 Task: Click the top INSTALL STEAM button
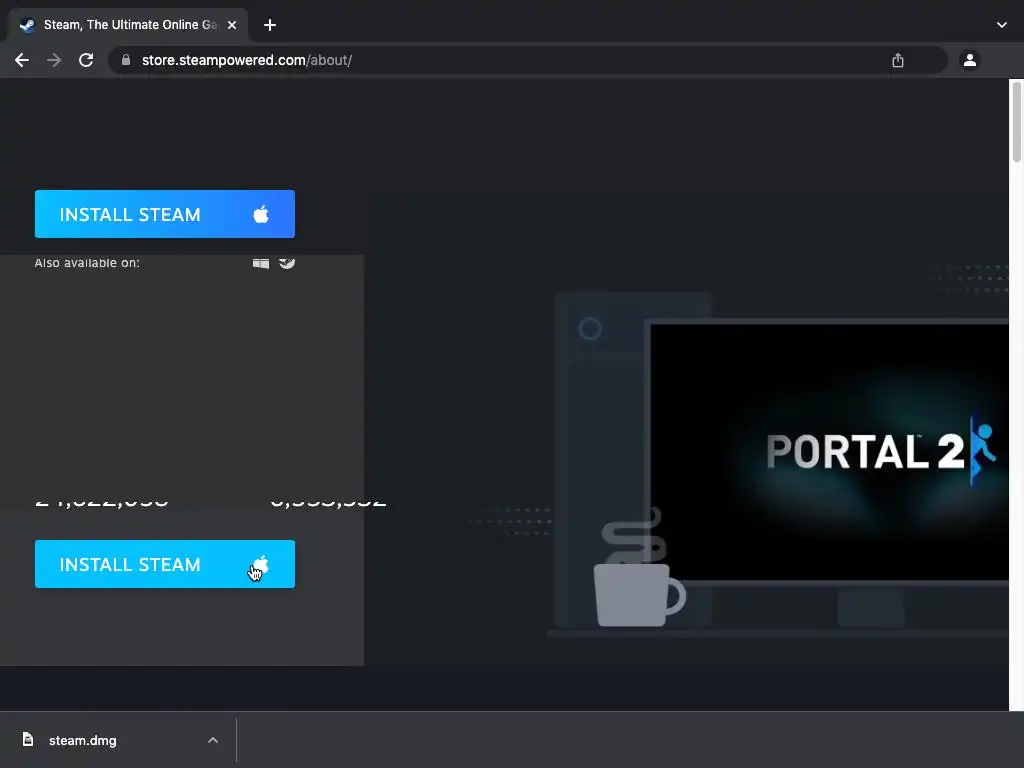(165, 214)
